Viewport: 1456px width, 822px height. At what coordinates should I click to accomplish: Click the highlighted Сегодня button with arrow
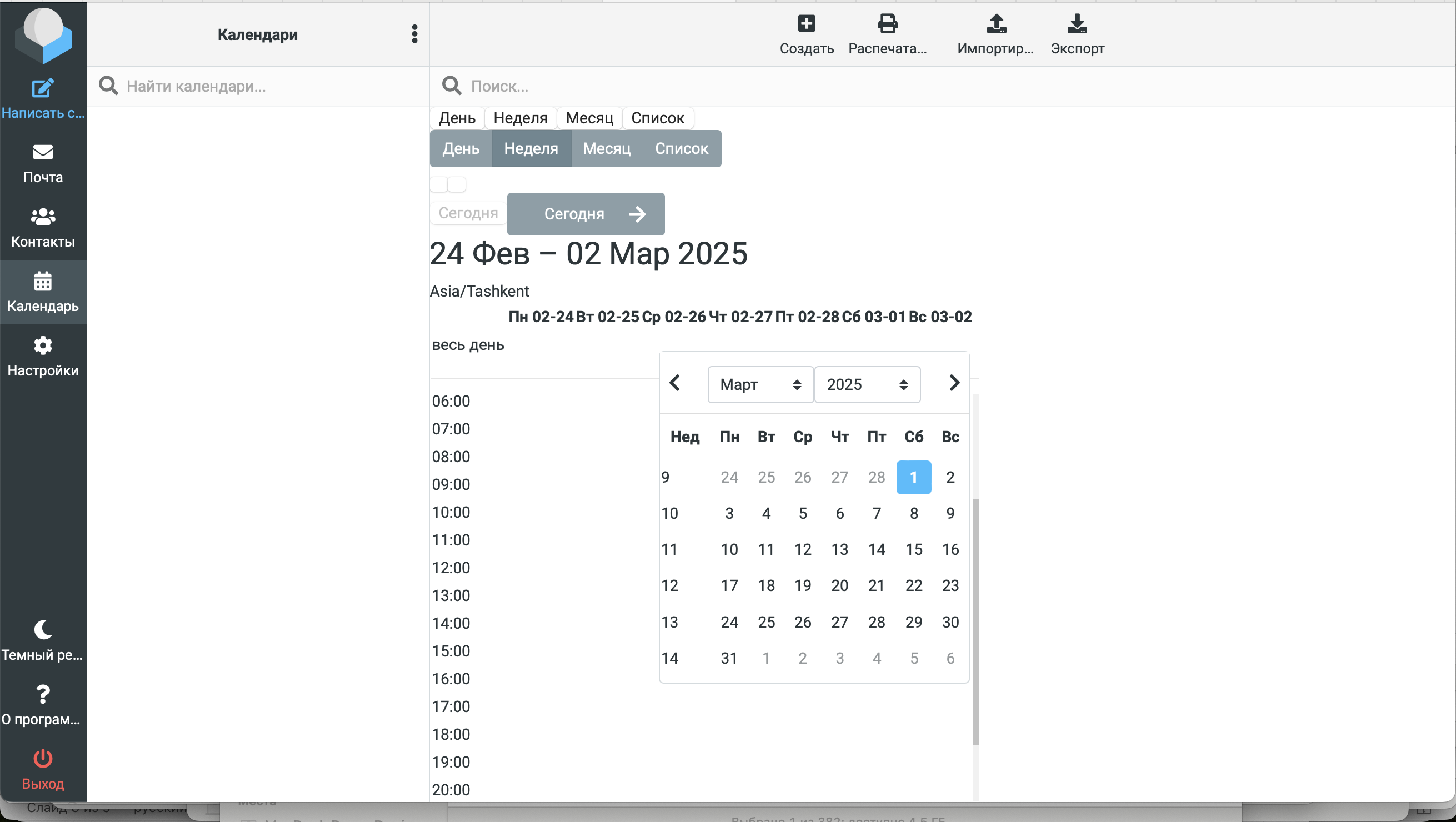click(x=586, y=214)
